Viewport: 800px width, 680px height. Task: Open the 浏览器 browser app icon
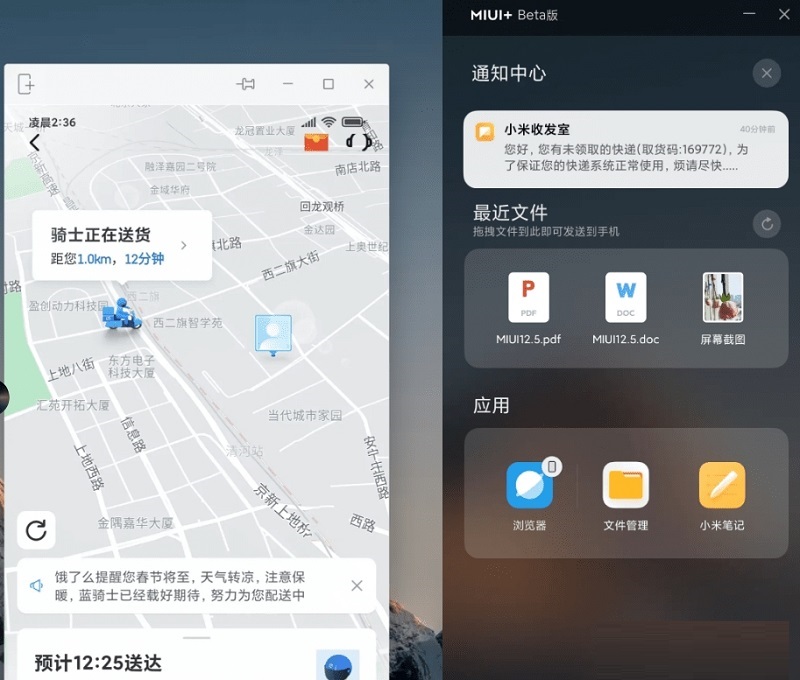point(530,487)
